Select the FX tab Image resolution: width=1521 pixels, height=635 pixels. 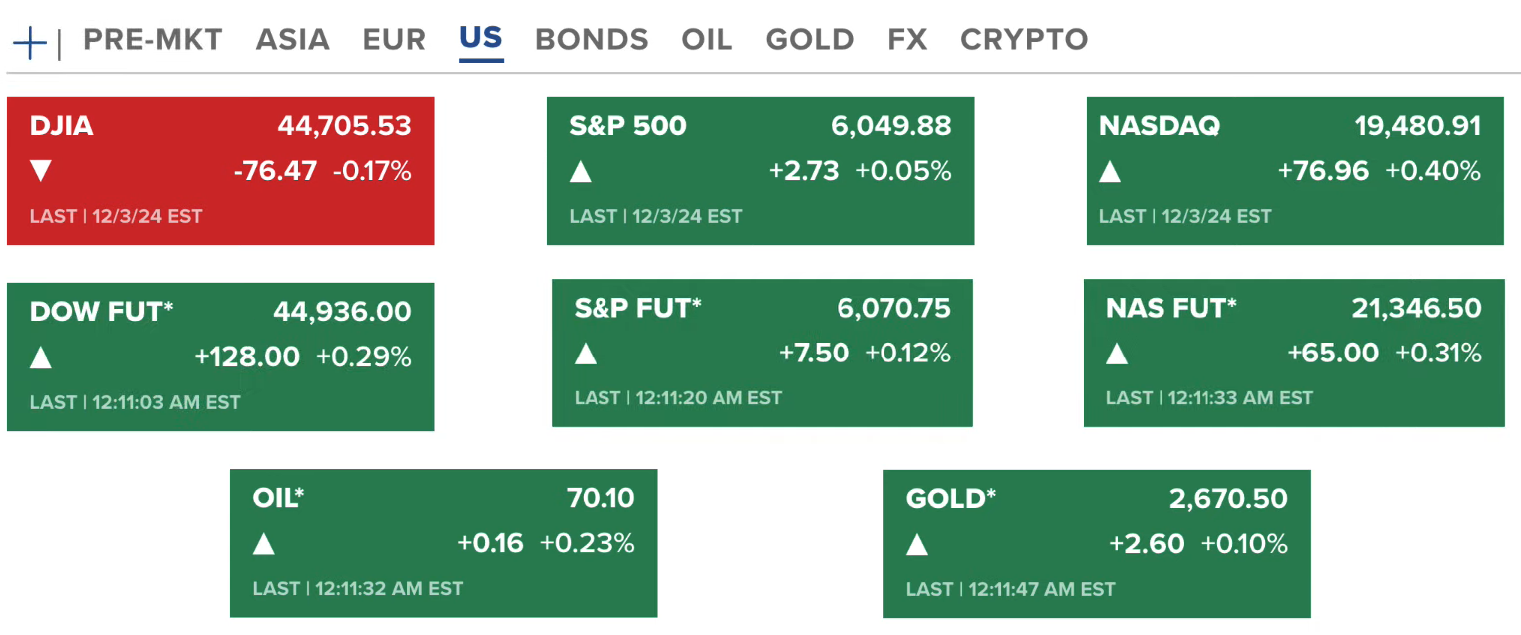(x=906, y=40)
